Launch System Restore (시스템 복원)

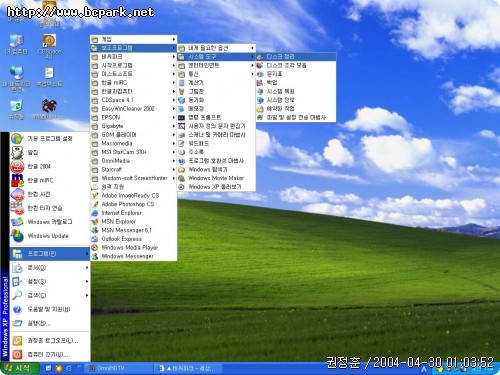tap(296, 91)
